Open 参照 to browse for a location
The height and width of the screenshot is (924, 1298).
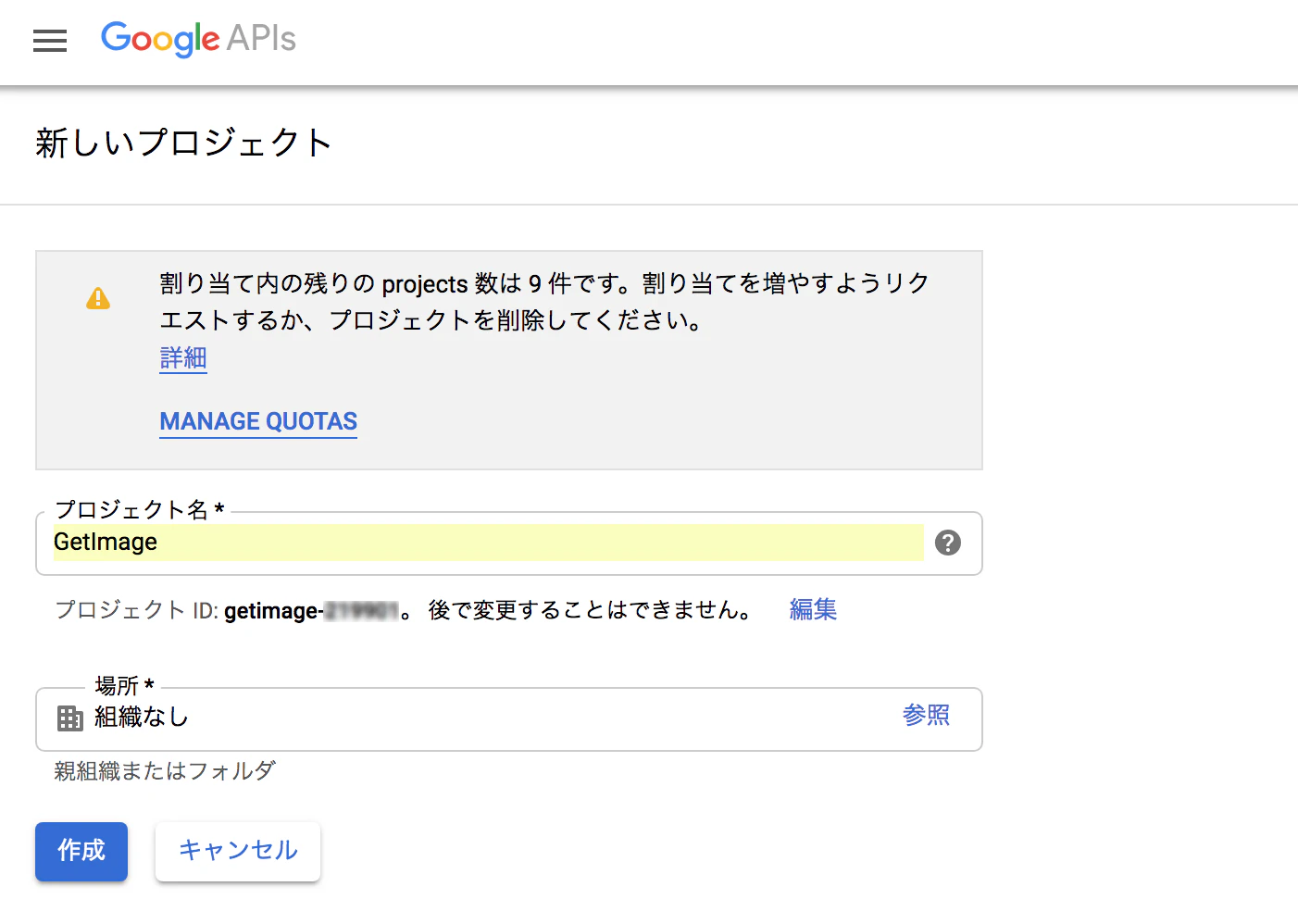pos(926,716)
